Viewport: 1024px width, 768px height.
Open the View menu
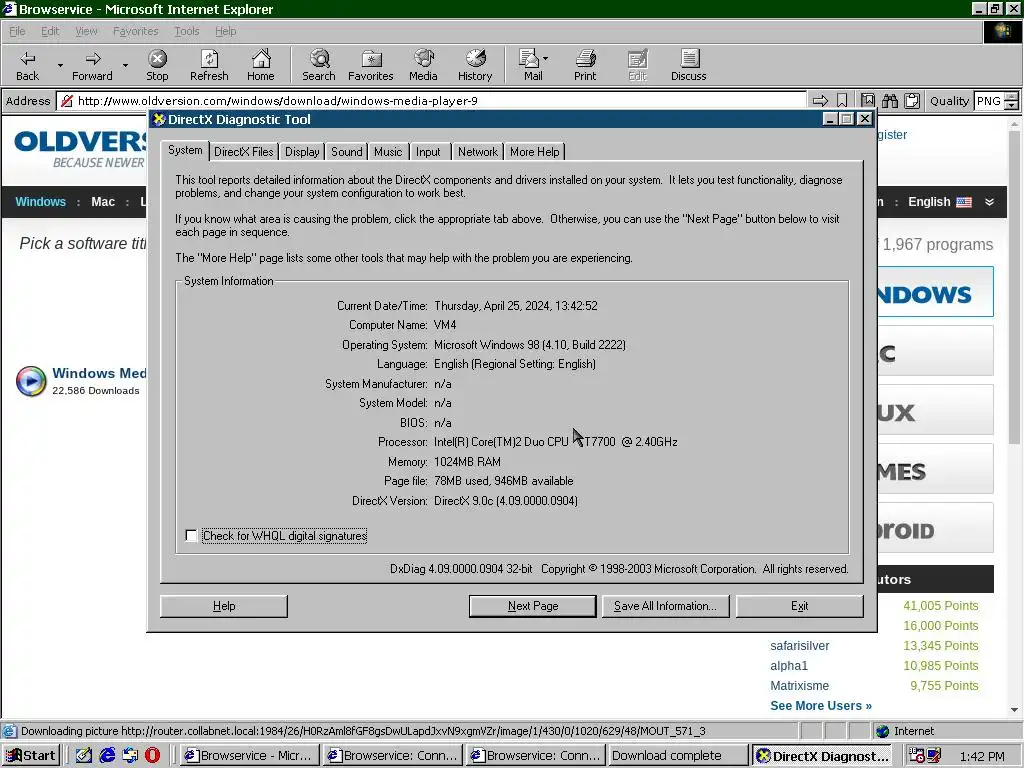pyautogui.click(x=86, y=31)
